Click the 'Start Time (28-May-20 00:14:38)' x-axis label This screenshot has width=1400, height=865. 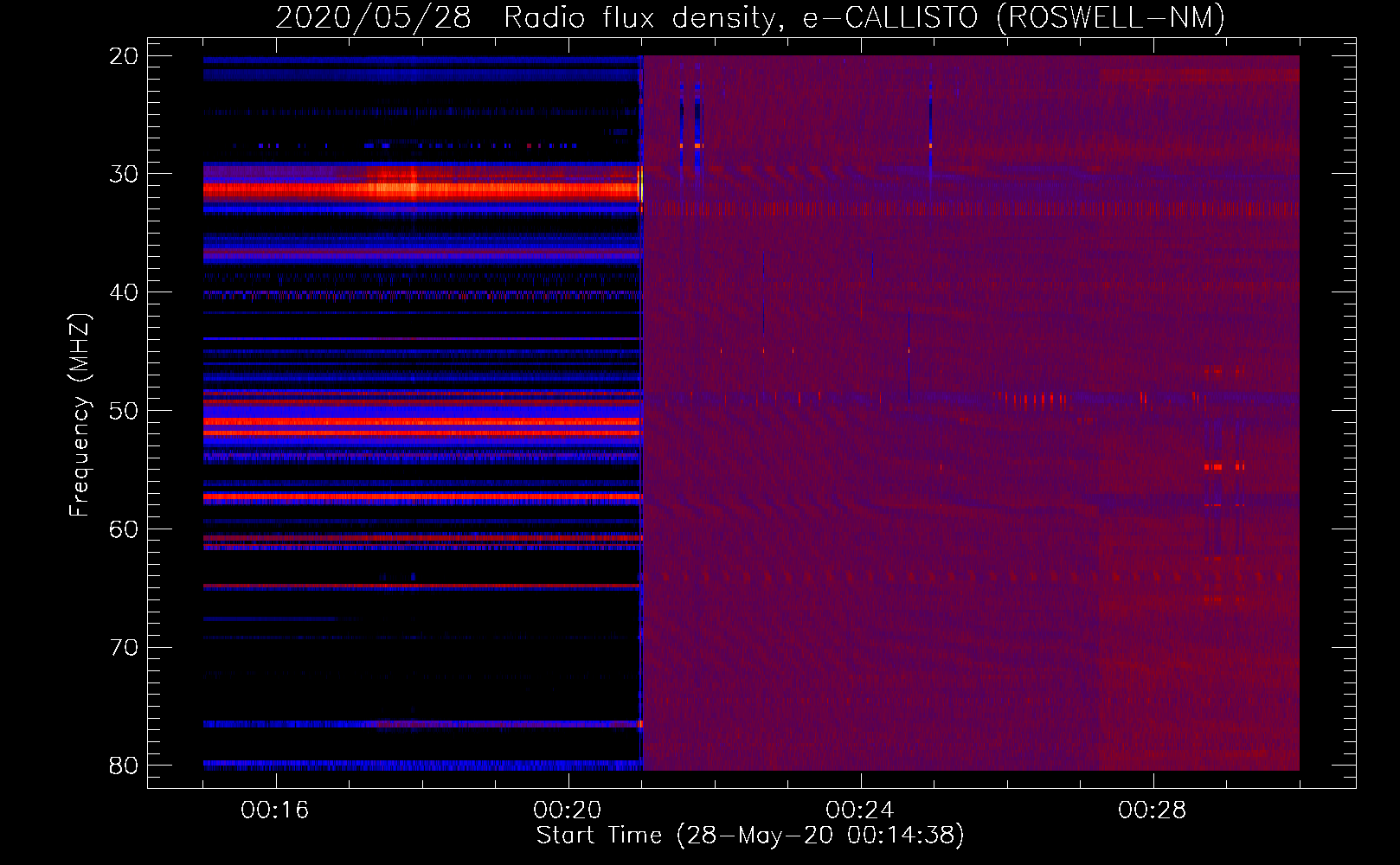point(750,835)
